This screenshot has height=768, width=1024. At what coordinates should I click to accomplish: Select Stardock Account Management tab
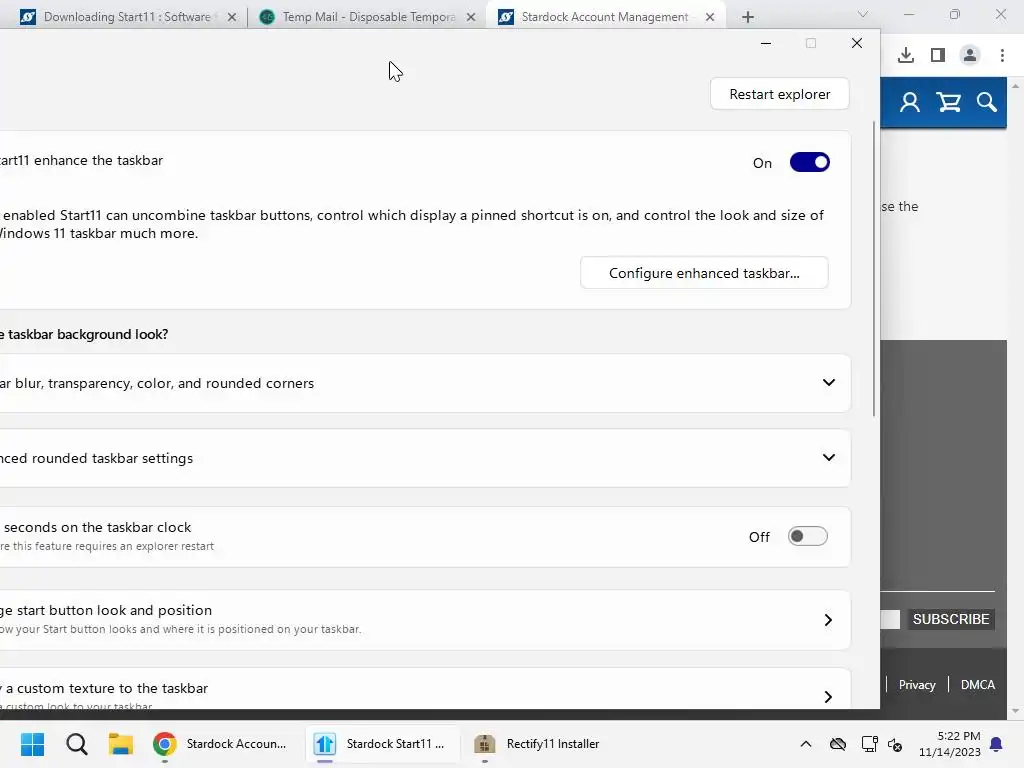[x=604, y=17]
